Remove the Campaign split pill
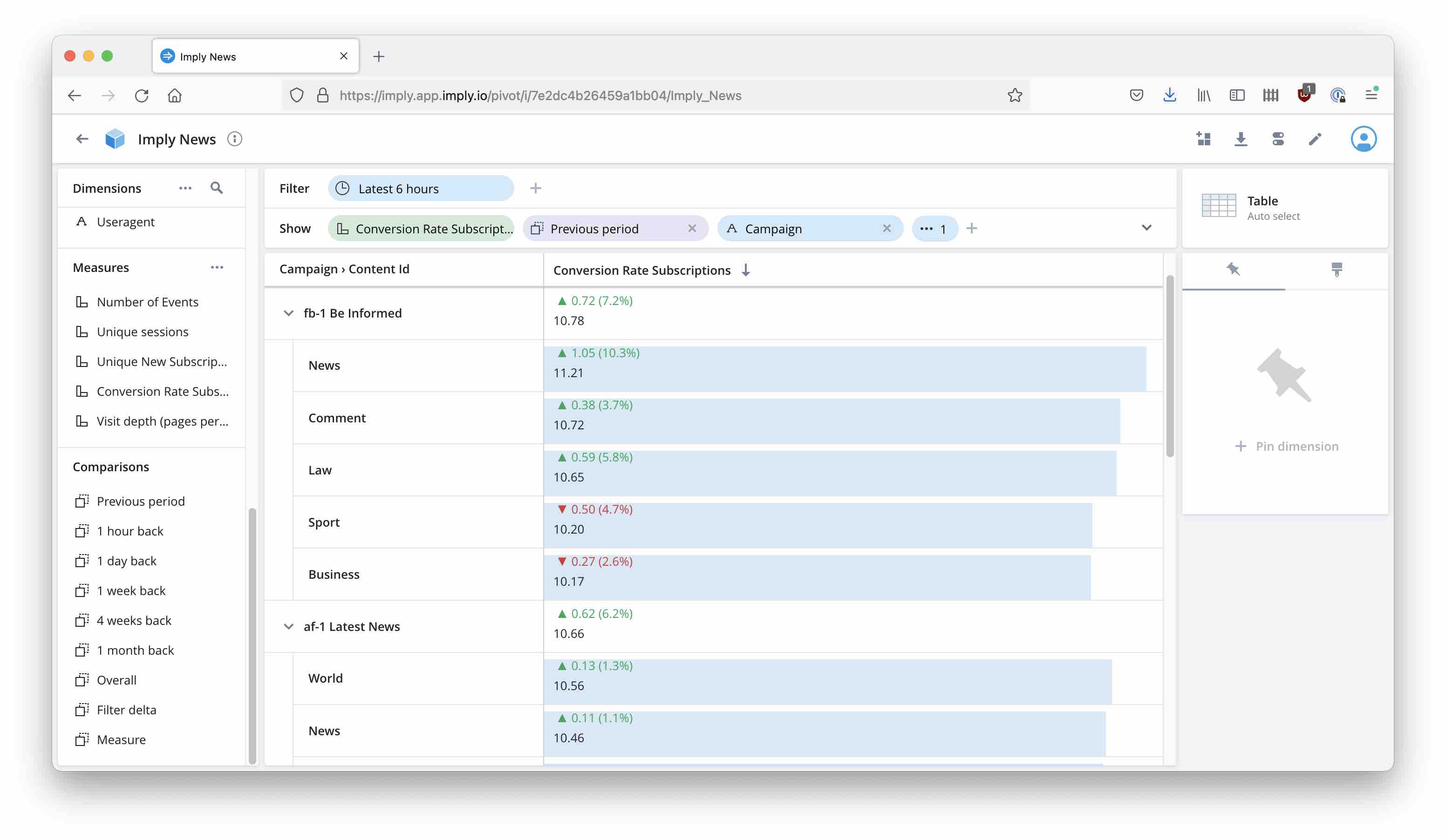Image resolution: width=1446 pixels, height=840 pixels. click(x=887, y=228)
